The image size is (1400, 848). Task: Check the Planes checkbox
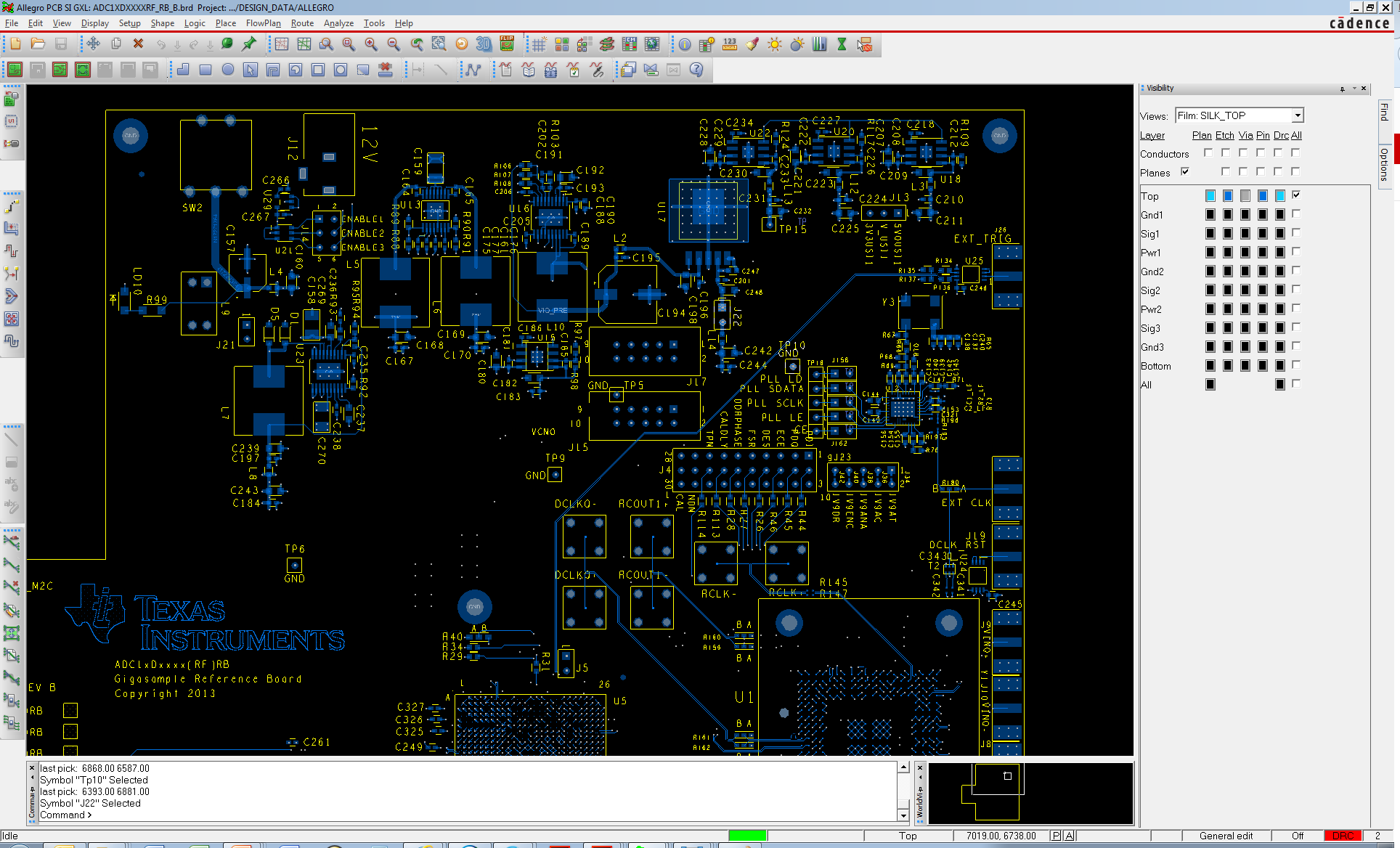pyautogui.click(x=1185, y=172)
